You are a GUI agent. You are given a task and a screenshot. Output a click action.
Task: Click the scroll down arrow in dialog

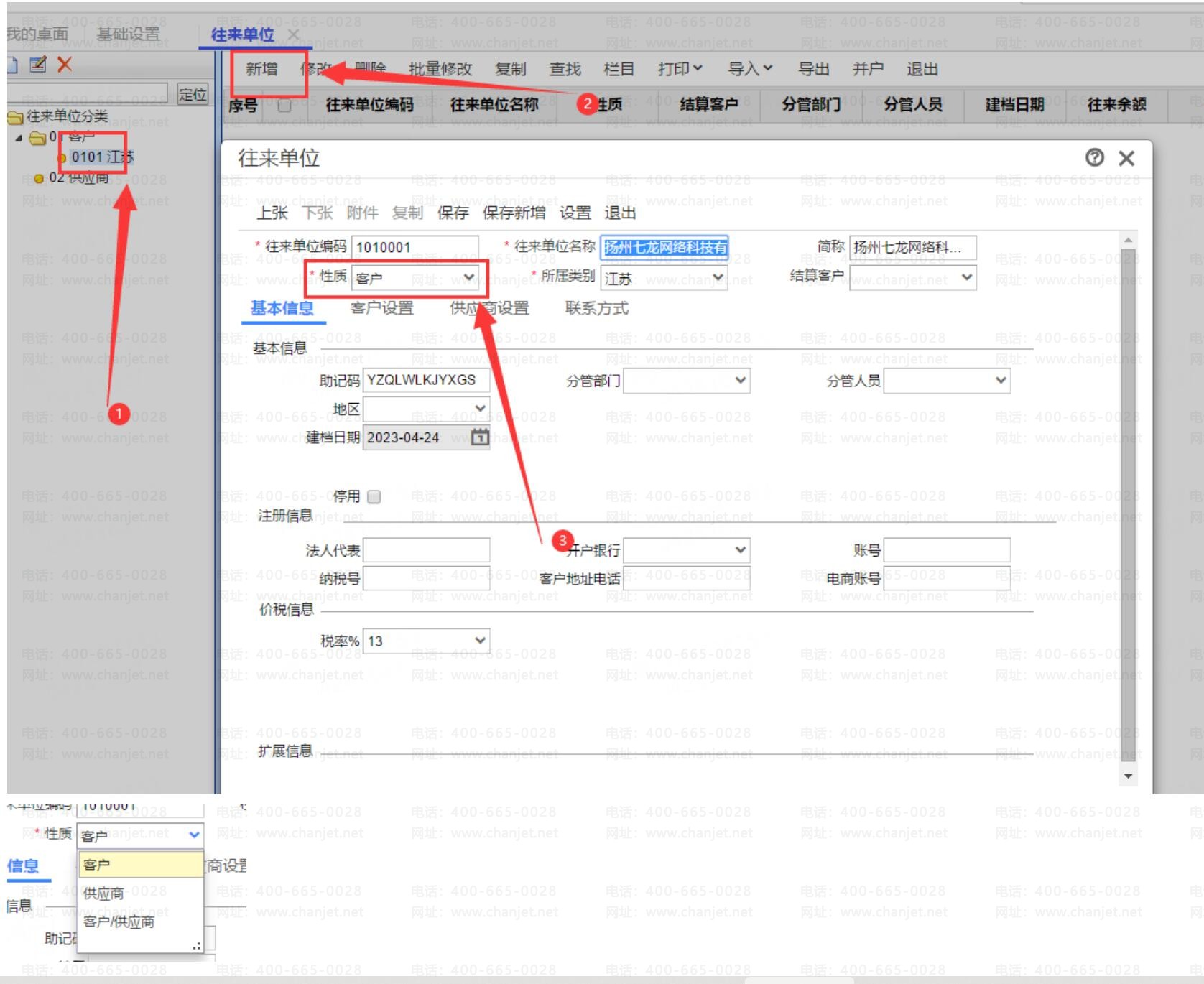point(1128,776)
